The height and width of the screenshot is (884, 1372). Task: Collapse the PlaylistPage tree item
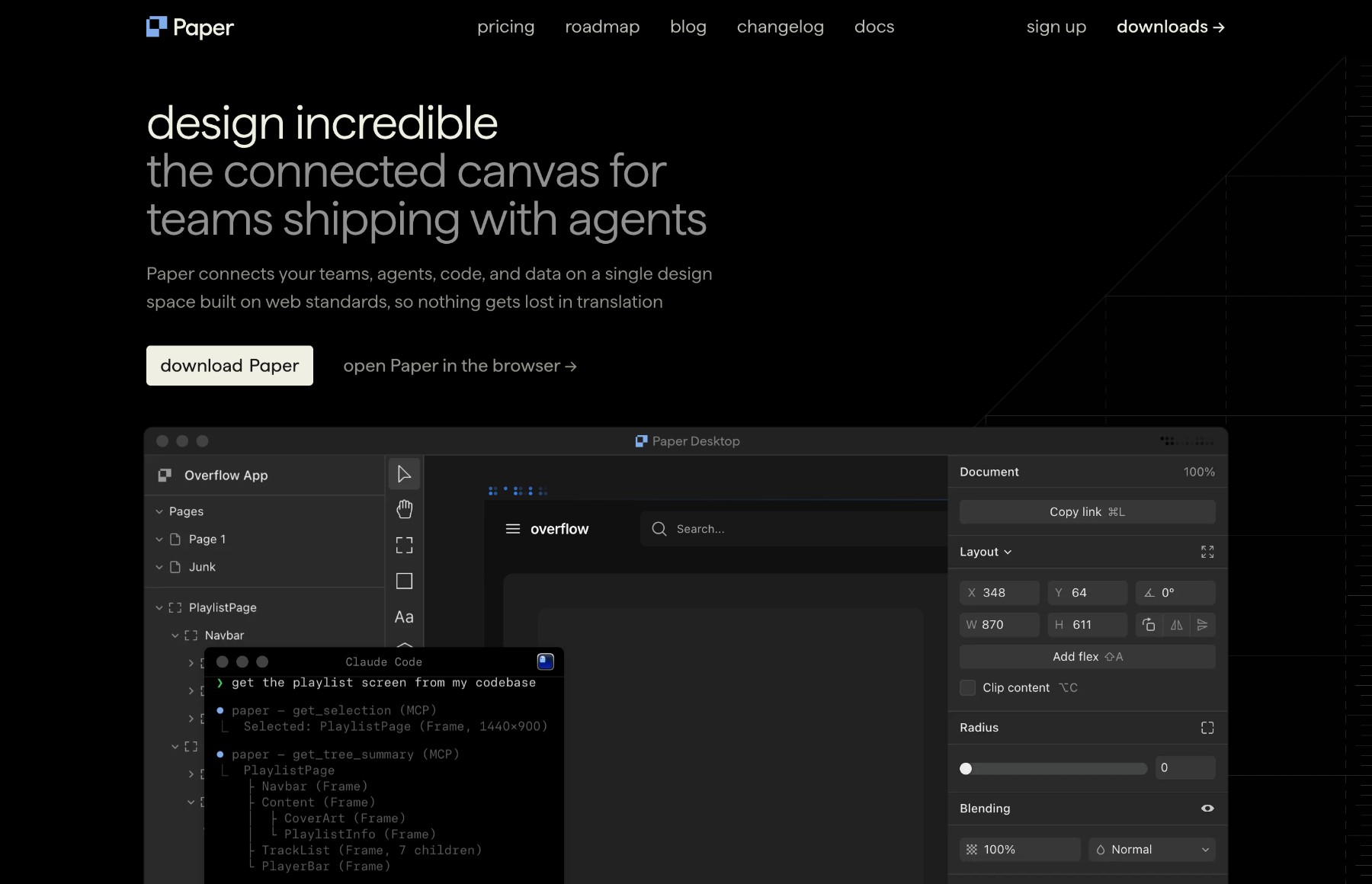(x=159, y=608)
